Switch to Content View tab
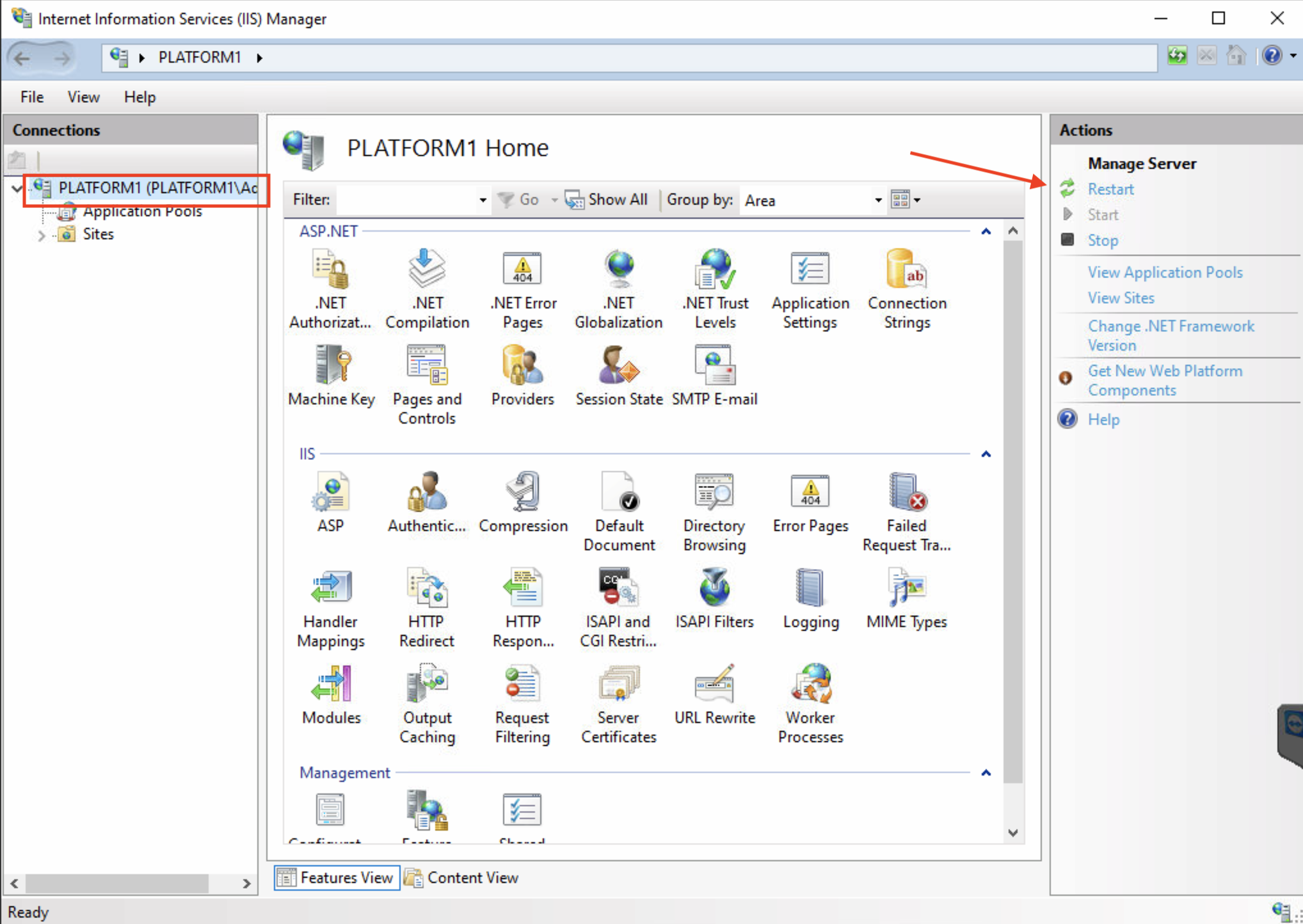Image resolution: width=1303 pixels, height=924 pixels. point(462,877)
